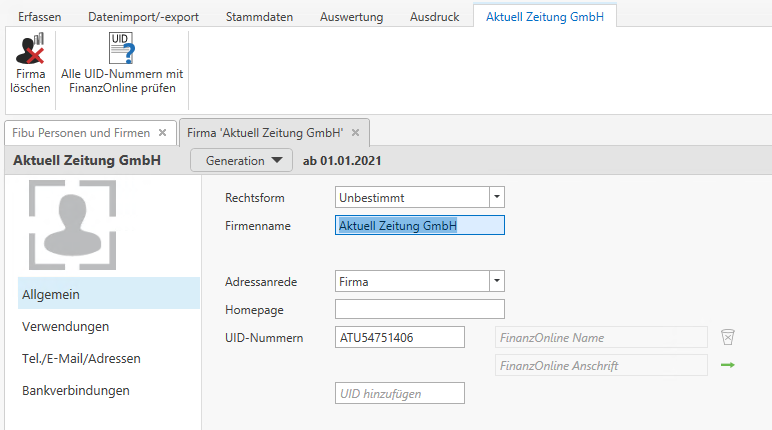Image resolution: width=772 pixels, height=430 pixels.
Task: Close the Firma 'Aktuell Zeitung GmbH' tab
Action: tap(355, 132)
